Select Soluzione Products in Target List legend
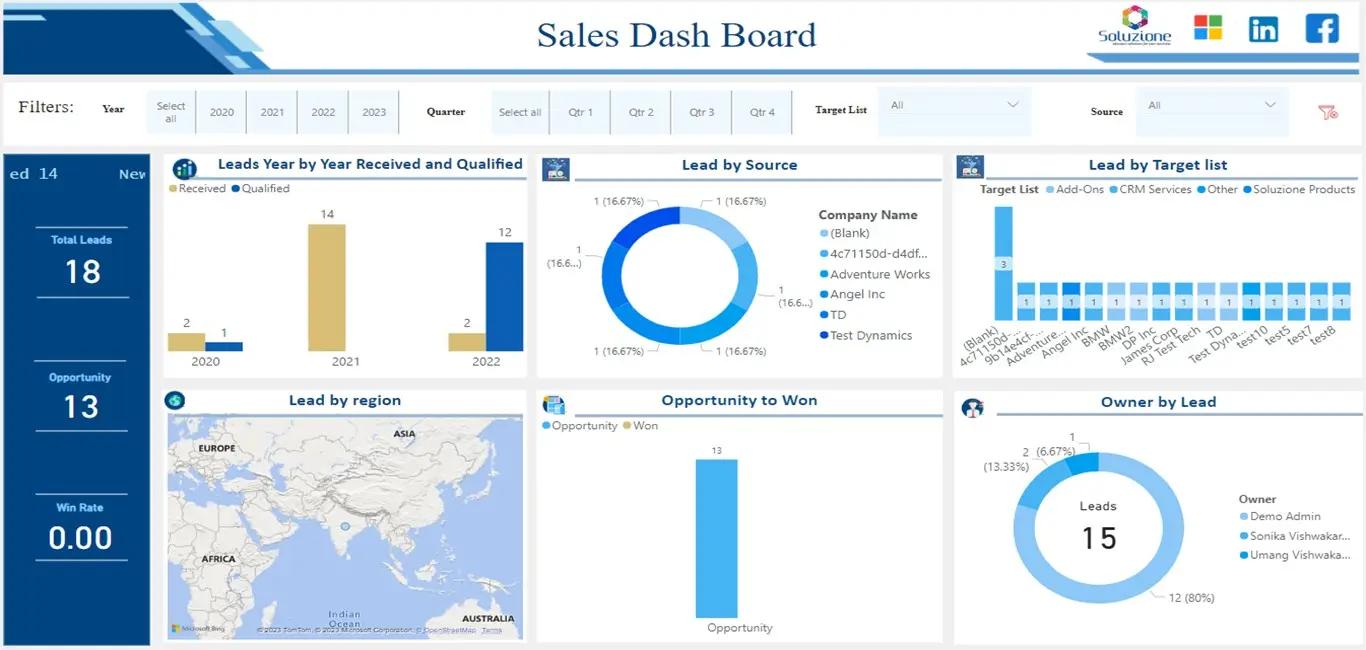 (x=1300, y=189)
